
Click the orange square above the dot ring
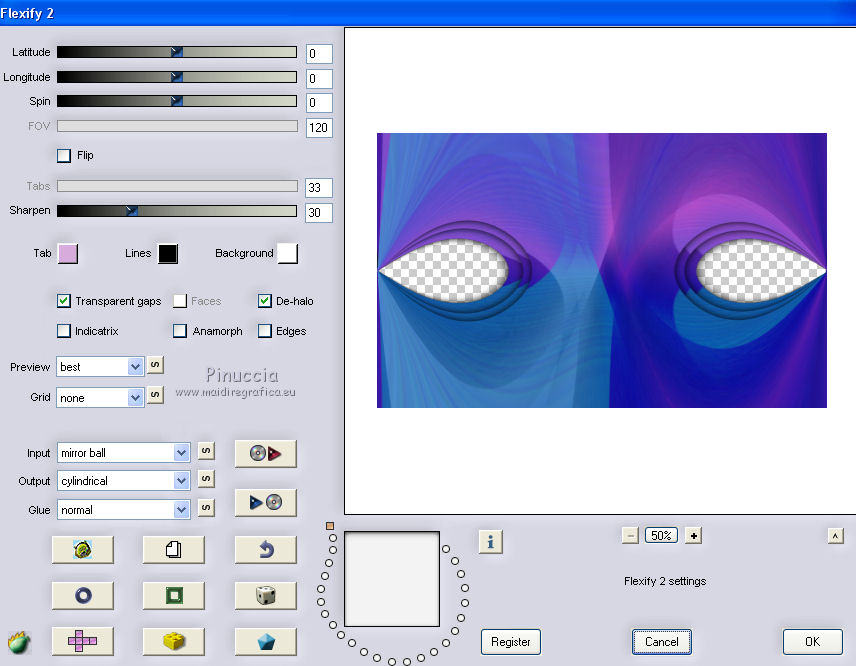pyautogui.click(x=330, y=526)
